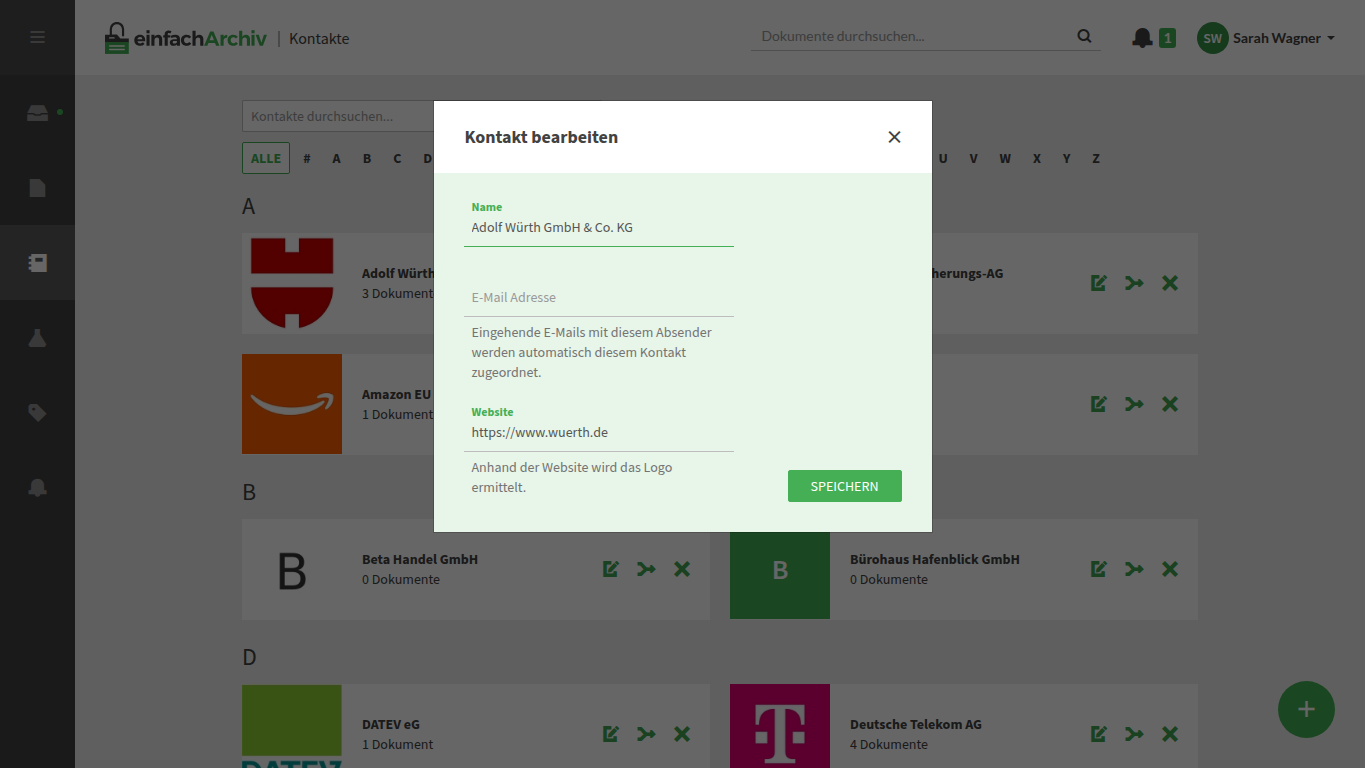Edit the Deutsche Telekom AG contact
Viewport: 1365px width, 768px height.
click(1099, 734)
